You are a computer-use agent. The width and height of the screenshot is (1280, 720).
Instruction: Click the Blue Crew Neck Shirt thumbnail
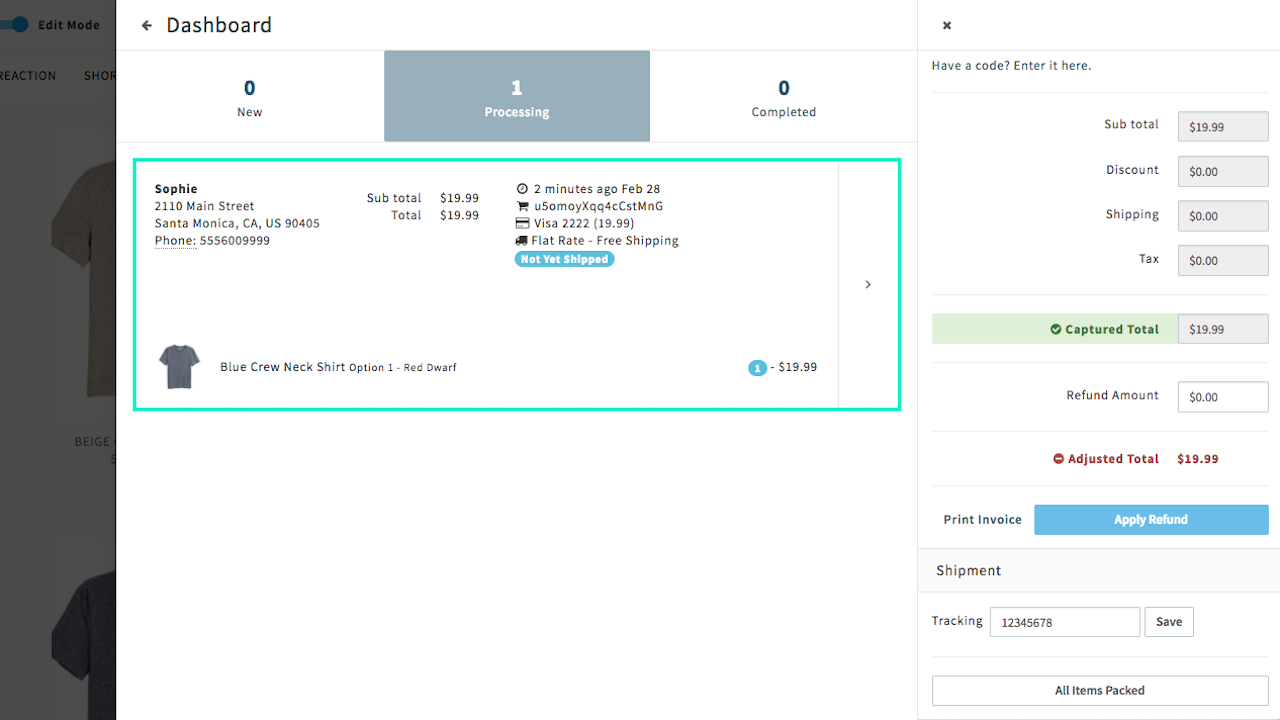tap(179, 367)
